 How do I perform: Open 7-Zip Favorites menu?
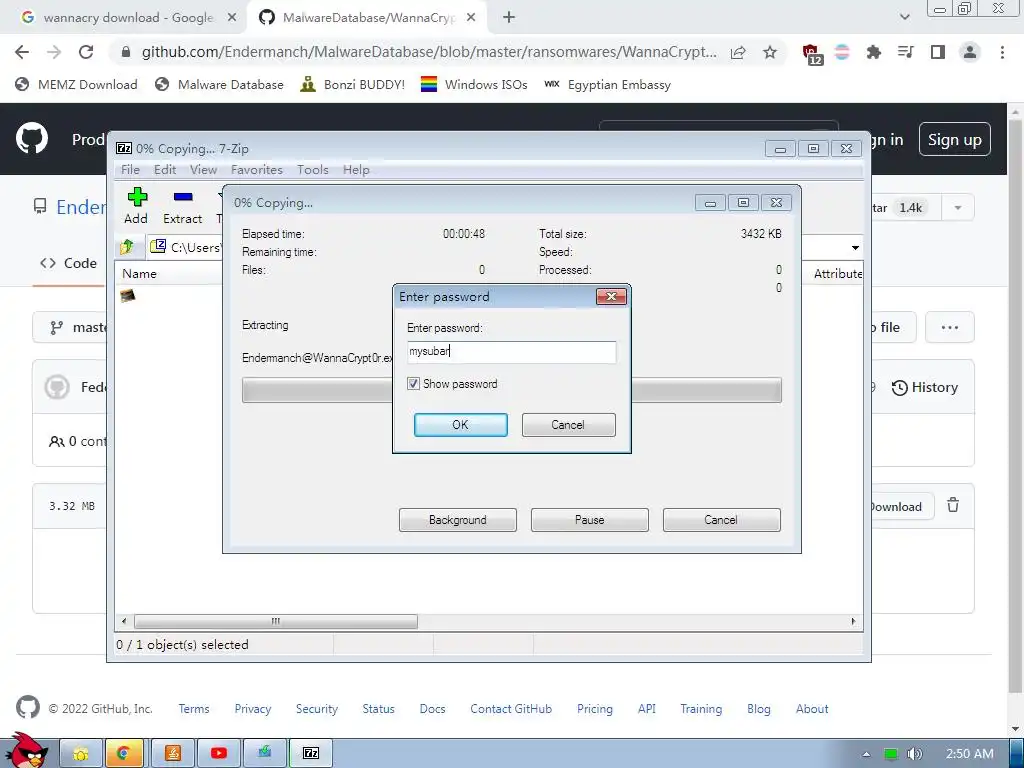click(257, 170)
